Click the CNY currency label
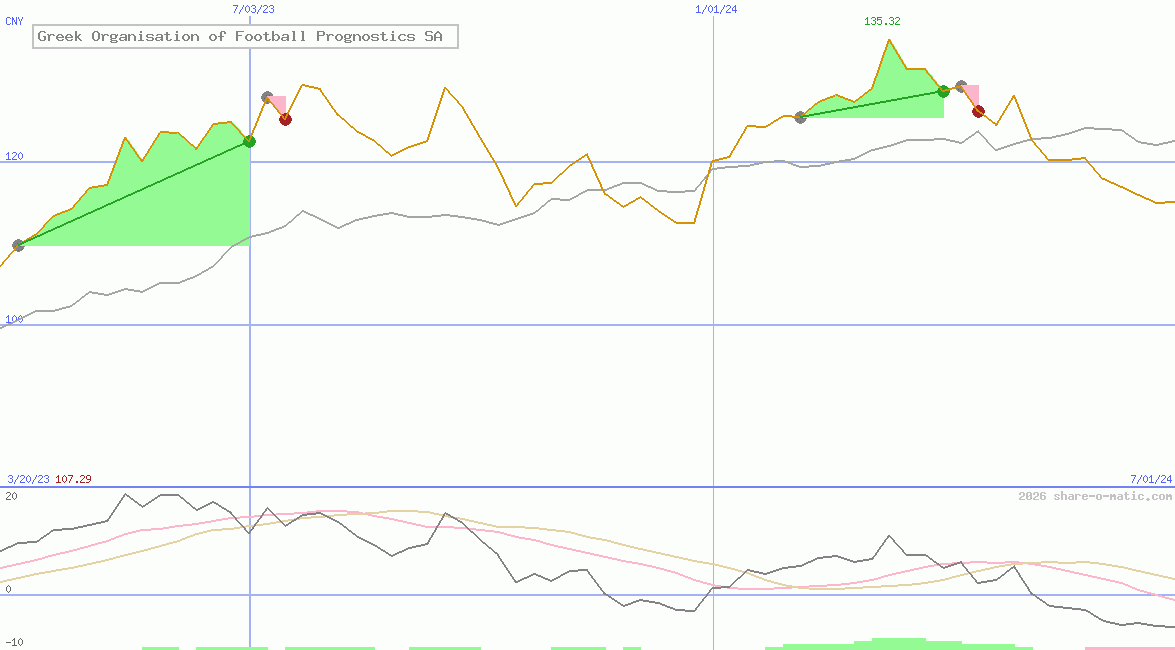This screenshot has height=650, width=1175. click(x=14, y=21)
